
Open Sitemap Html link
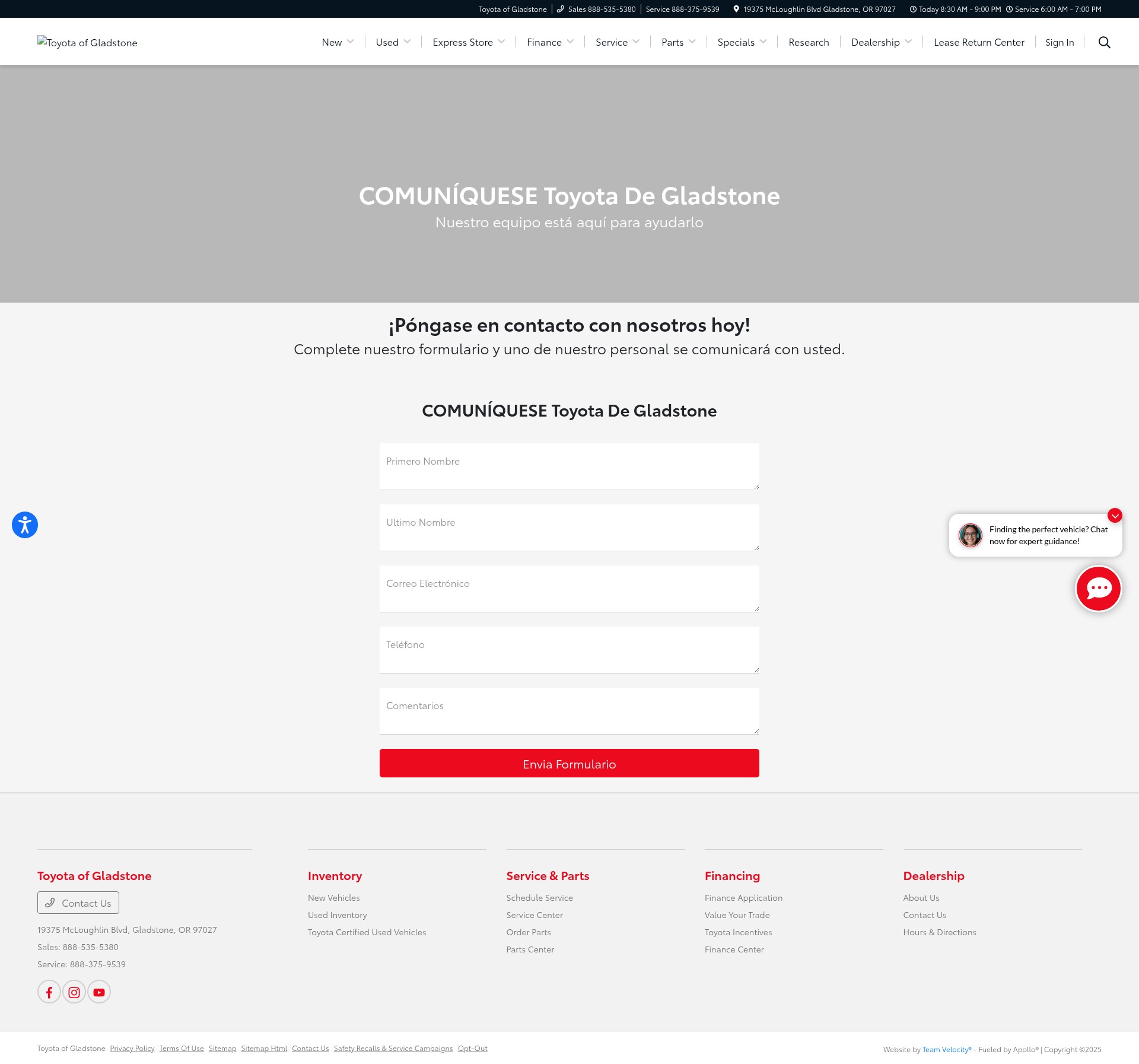(264, 1049)
